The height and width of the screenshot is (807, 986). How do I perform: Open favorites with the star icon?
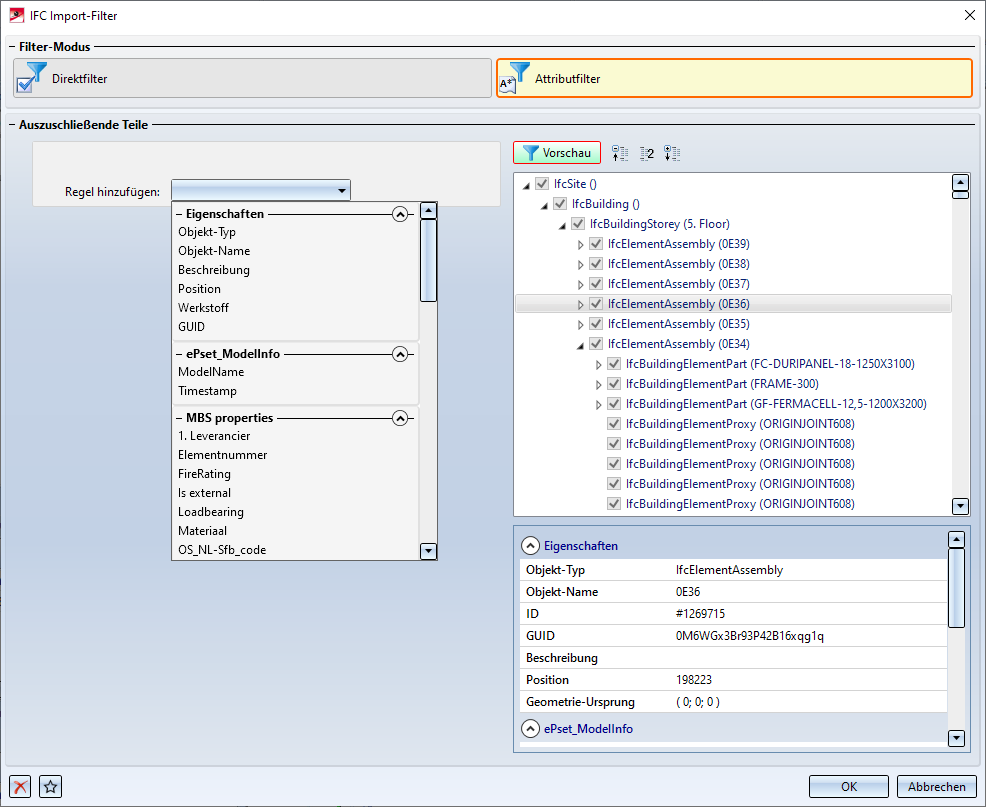tap(51, 786)
